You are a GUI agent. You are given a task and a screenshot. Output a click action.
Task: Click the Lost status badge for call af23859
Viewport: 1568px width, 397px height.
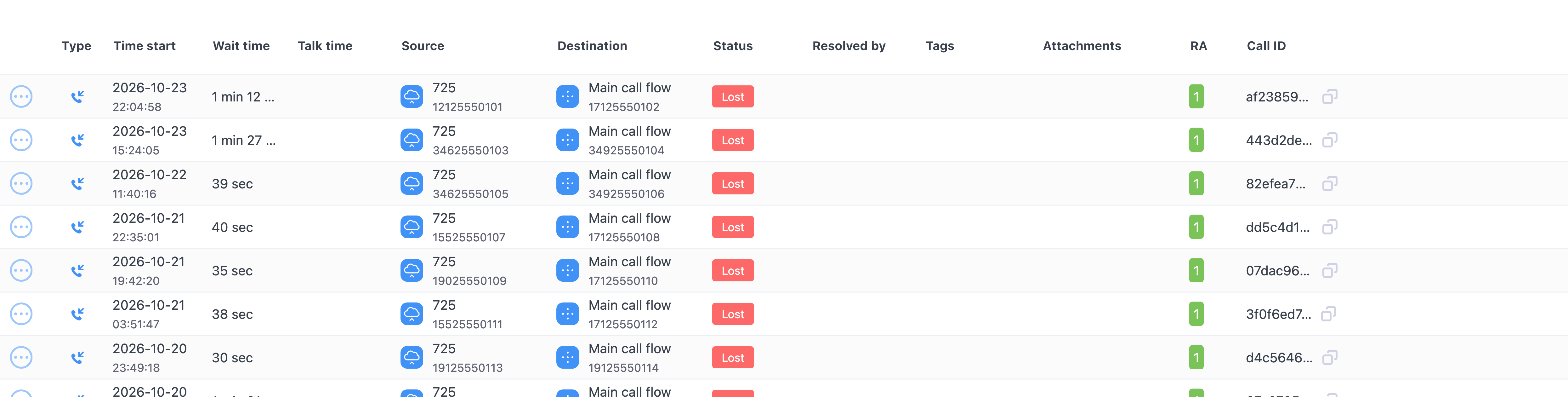coord(733,96)
